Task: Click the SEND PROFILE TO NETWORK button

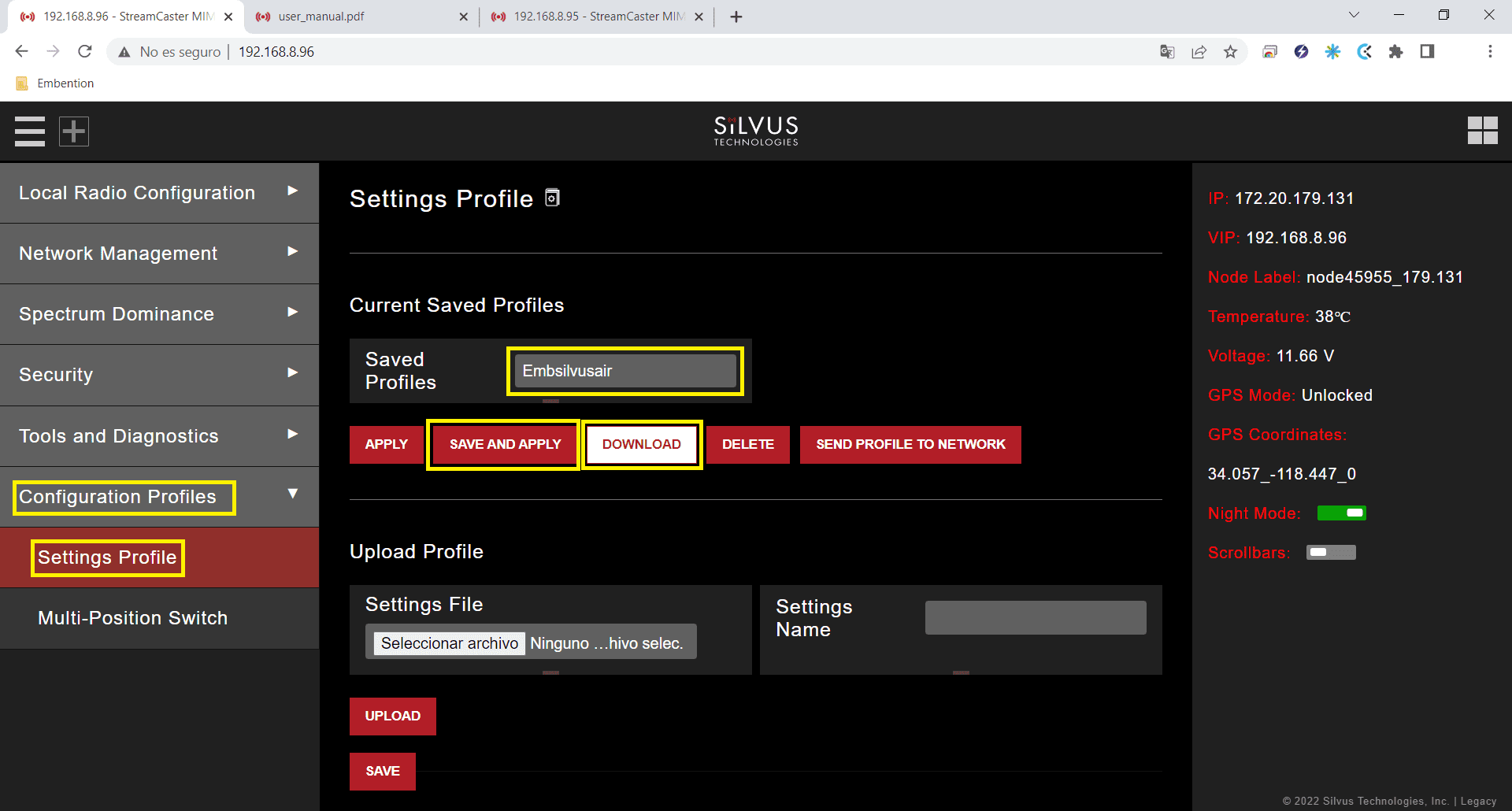Action: click(910, 445)
